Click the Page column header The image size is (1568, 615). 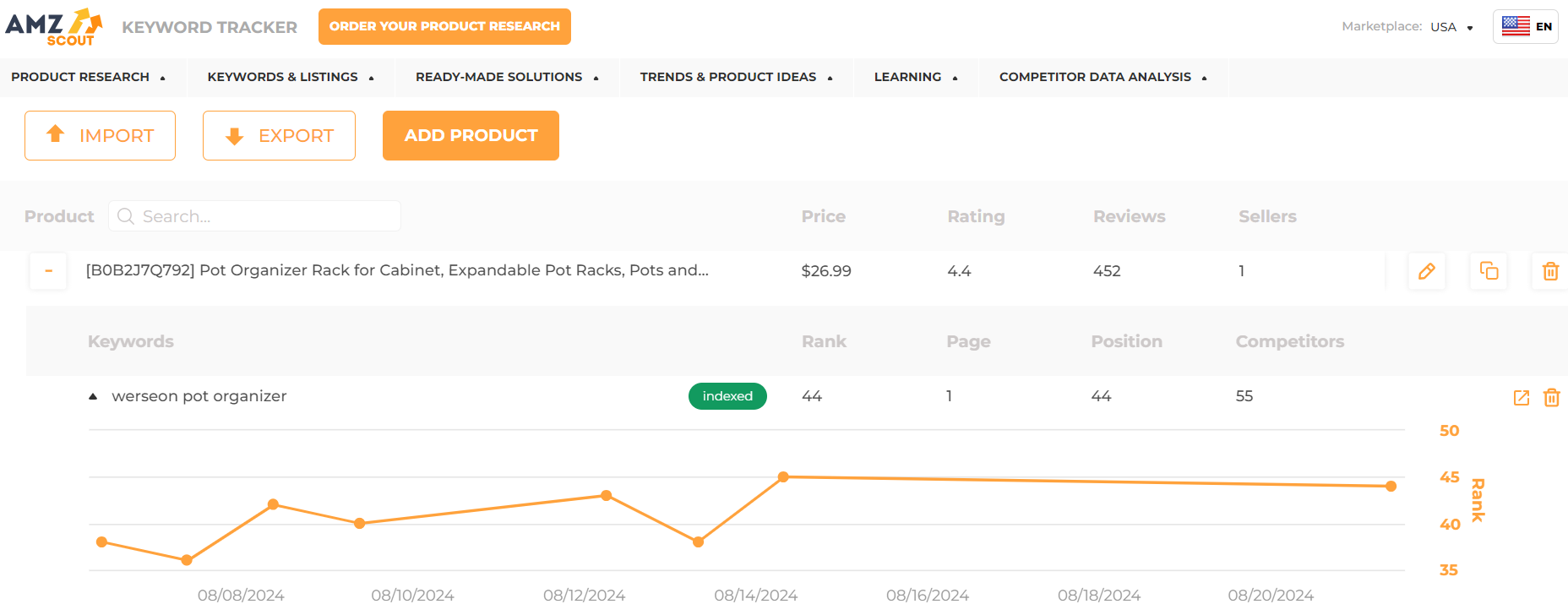tap(968, 341)
